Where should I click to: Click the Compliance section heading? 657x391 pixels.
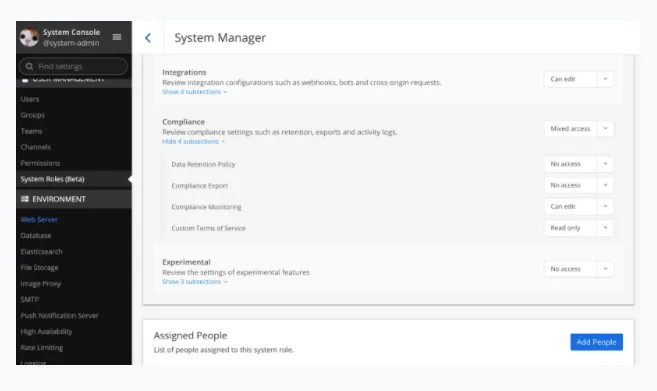(184, 122)
